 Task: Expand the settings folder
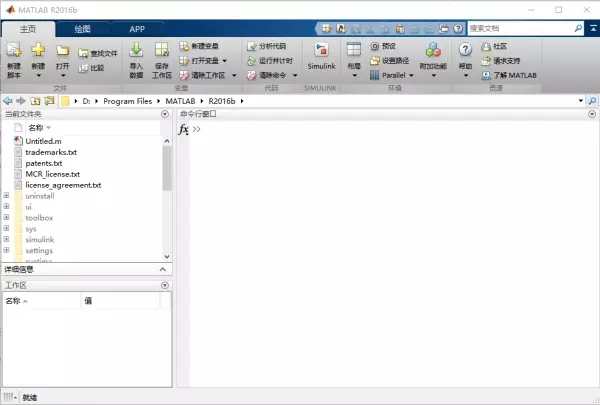click(x=7, y=250)
